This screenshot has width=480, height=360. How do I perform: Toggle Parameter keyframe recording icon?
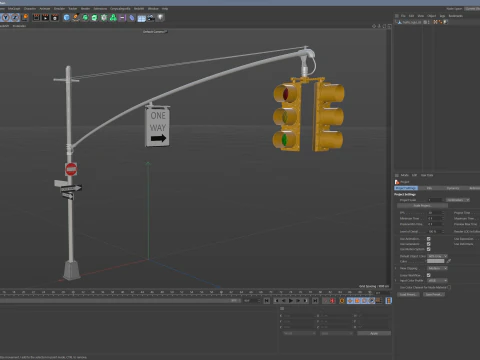point(372,301)
